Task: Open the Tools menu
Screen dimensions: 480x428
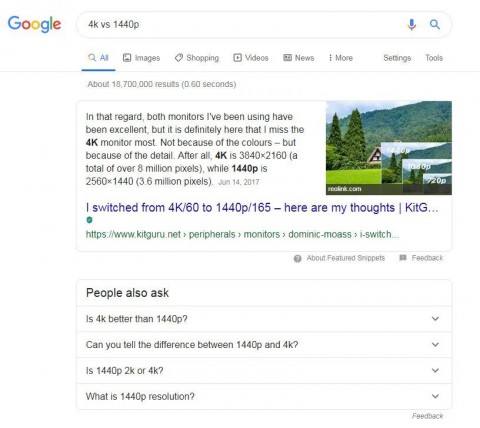Action: 434,58
